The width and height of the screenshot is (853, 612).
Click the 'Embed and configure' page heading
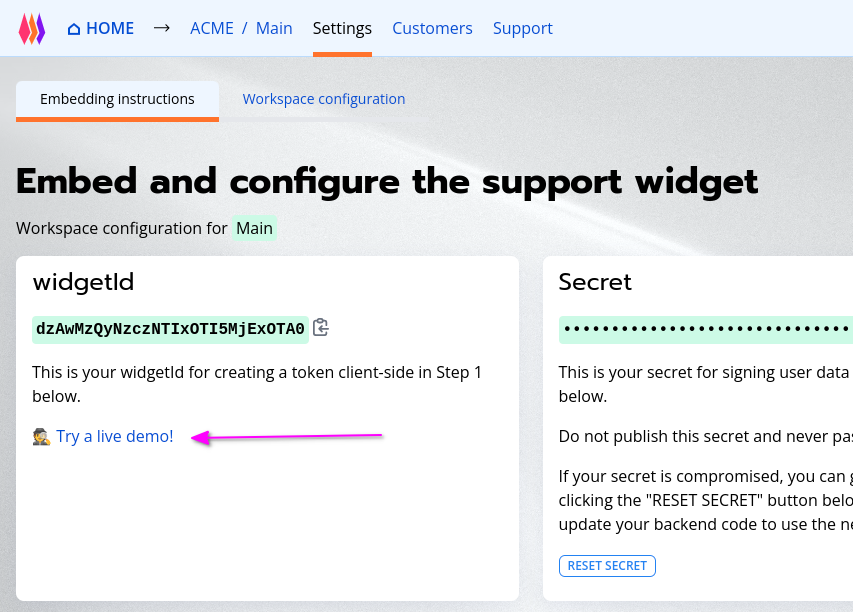[387, 182]
